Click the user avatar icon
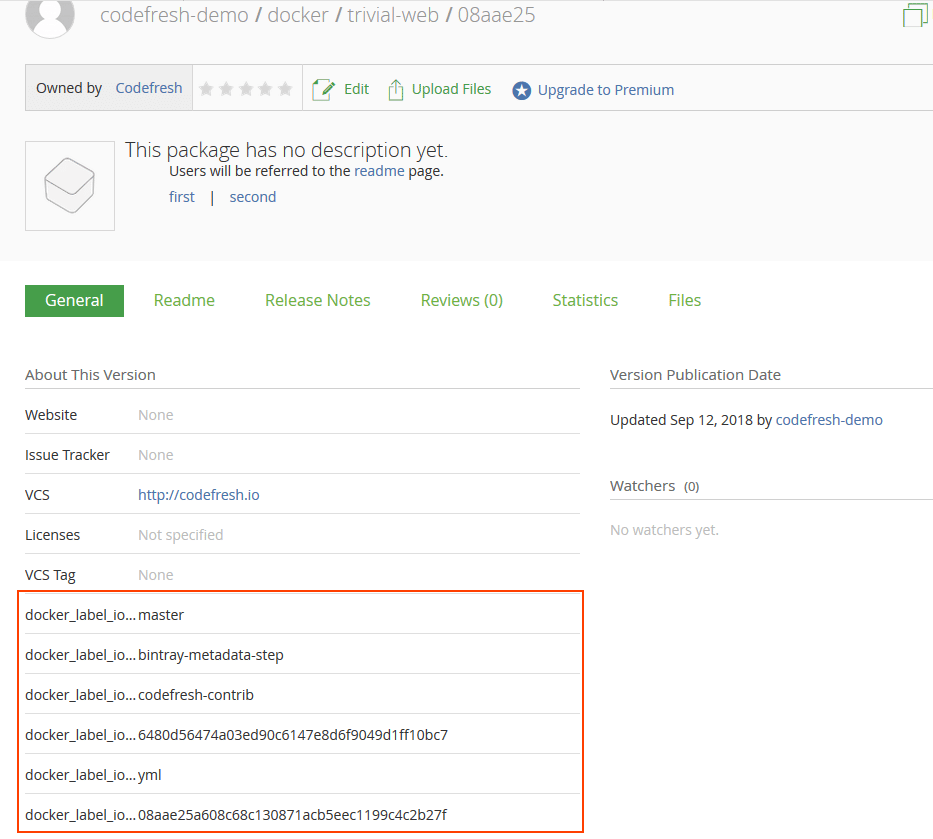Screen dimensions: 933x839 49,17
